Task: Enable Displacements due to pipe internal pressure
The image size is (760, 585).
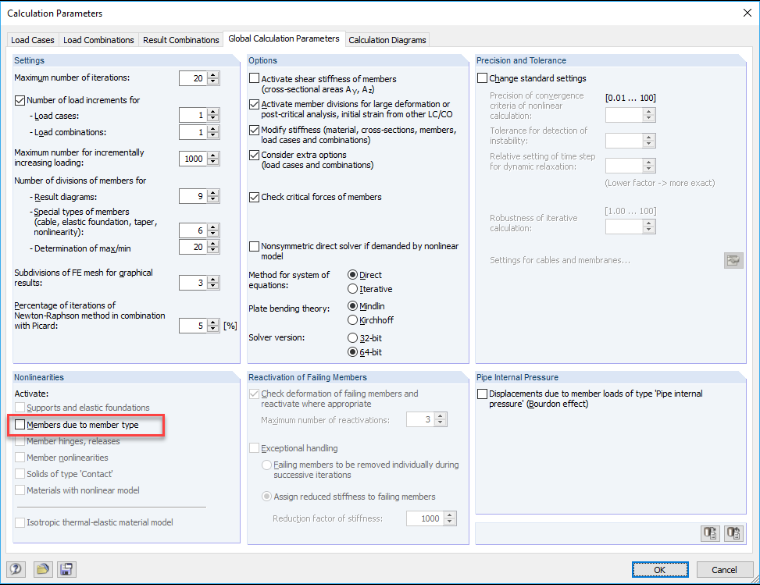Action: point(482,394)
